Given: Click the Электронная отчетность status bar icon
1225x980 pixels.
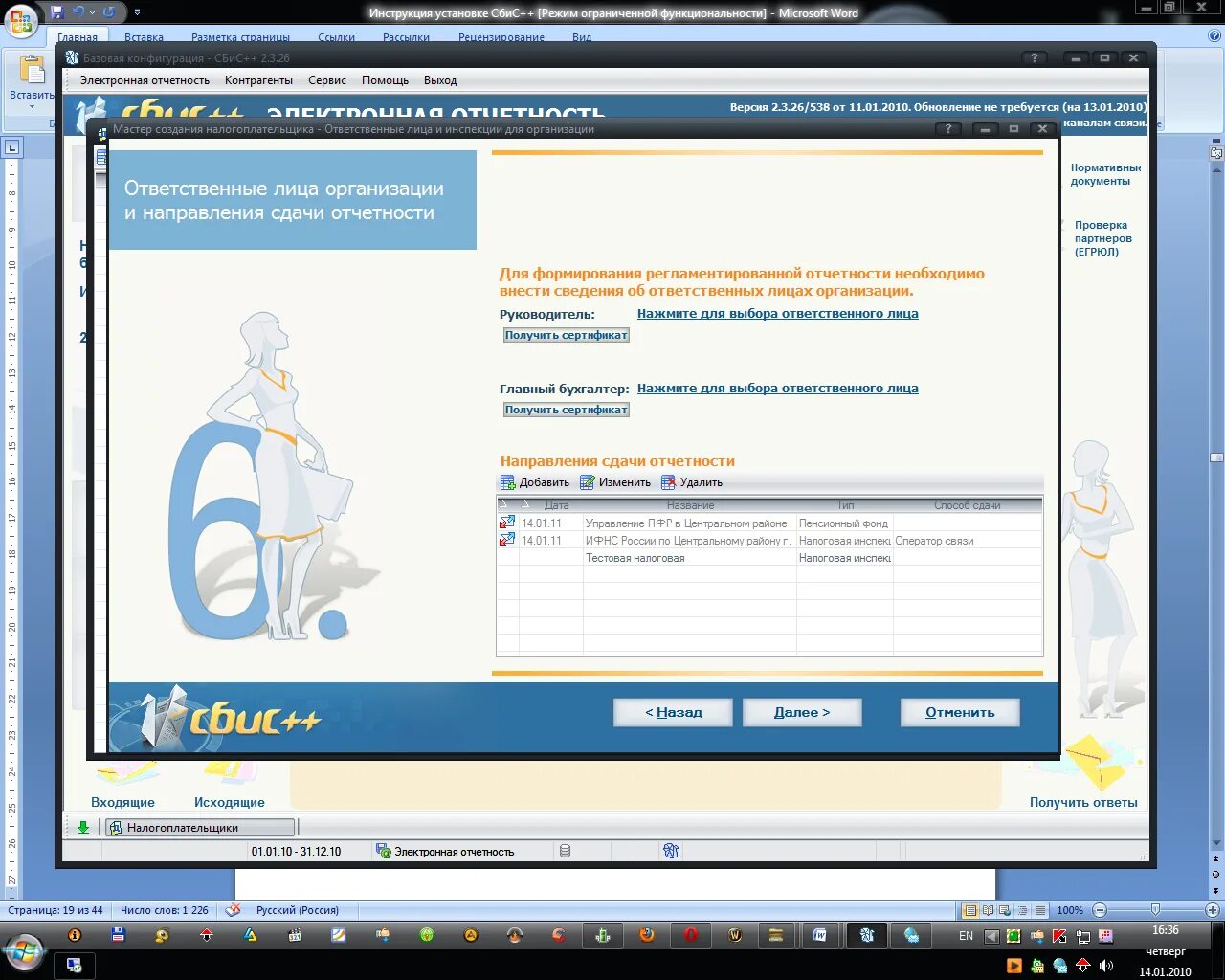Looking at the screenshot, I should (x=384, y=851).
